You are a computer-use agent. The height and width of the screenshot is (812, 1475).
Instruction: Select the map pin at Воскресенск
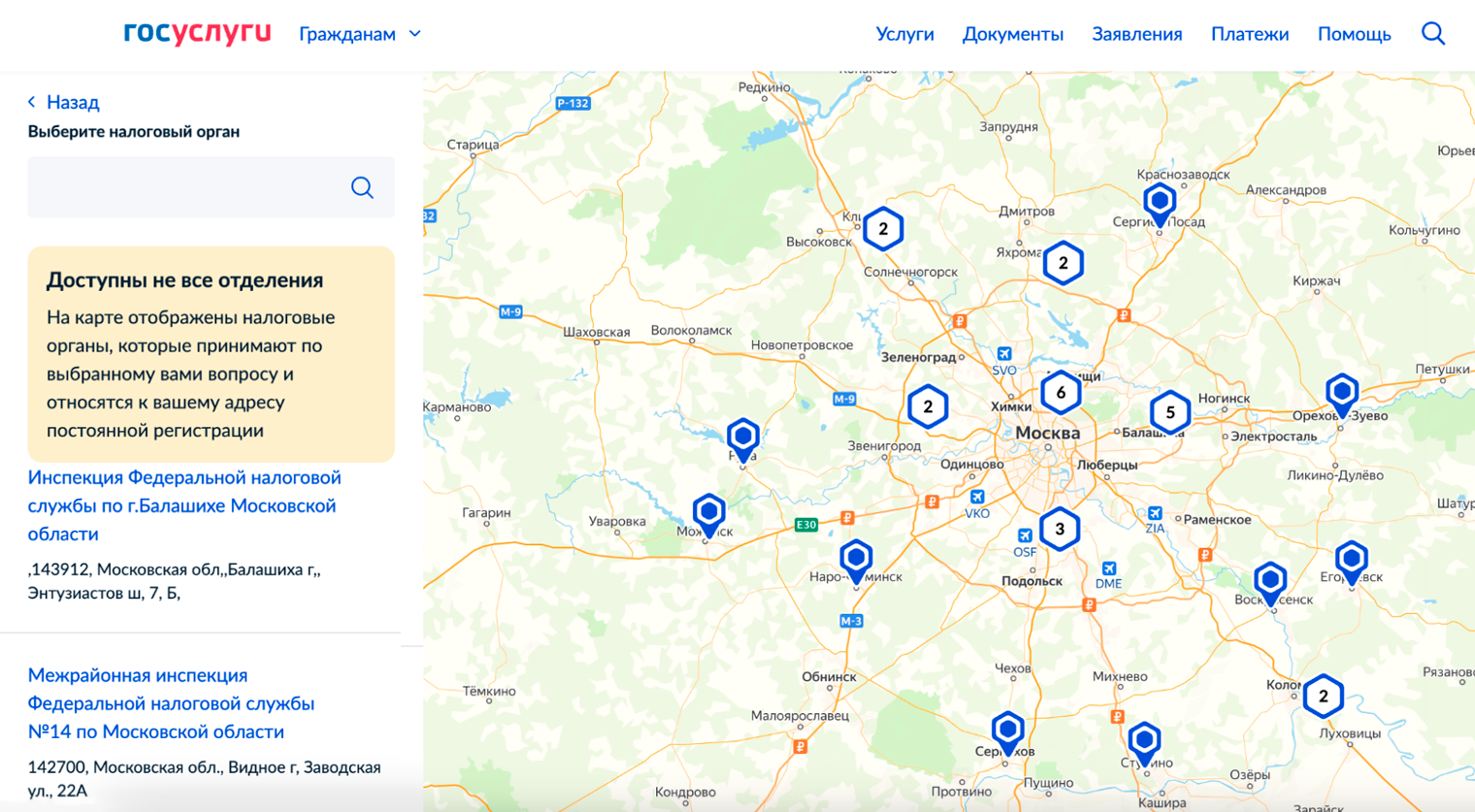point(1269,580)
